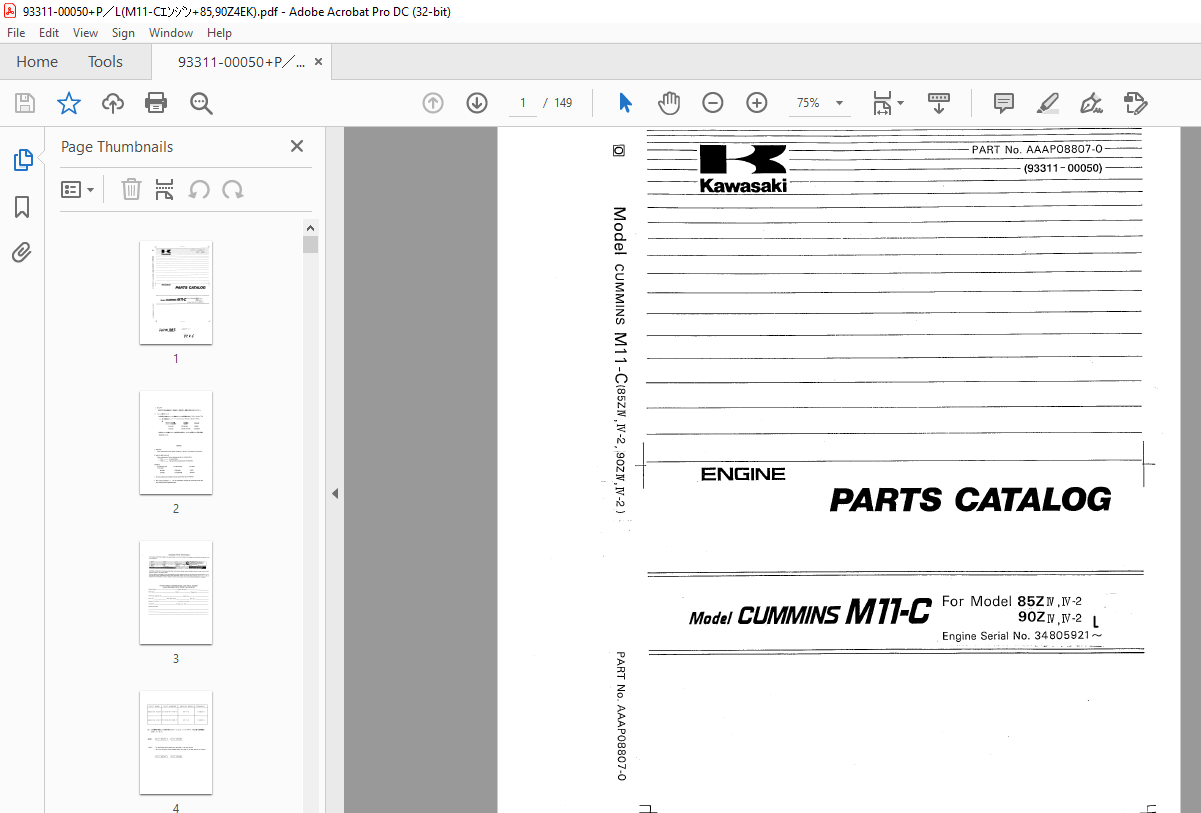1201x813 pixels.
Task: Select page 4 thumbnail
Action: tap(176, 742)
